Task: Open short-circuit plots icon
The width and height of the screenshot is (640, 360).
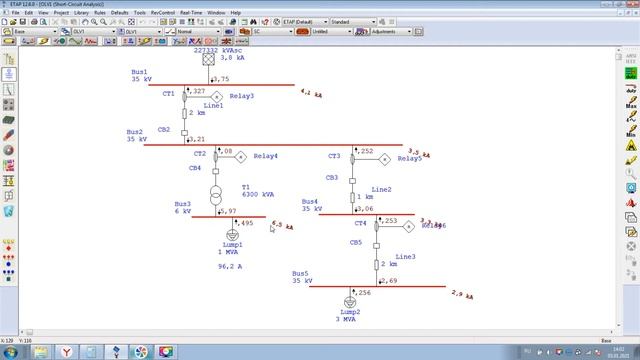Action: click(x=631, y=202)
